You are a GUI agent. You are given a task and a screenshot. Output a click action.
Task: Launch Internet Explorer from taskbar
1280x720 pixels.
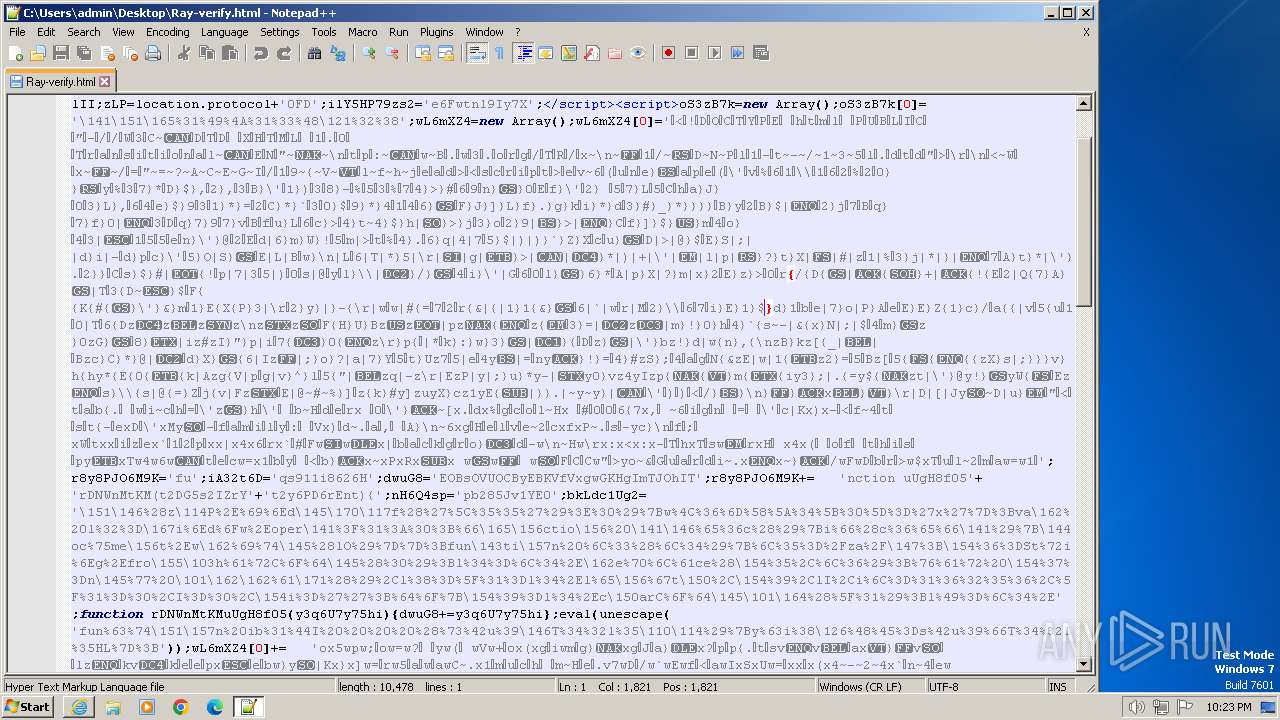point(80,707)
